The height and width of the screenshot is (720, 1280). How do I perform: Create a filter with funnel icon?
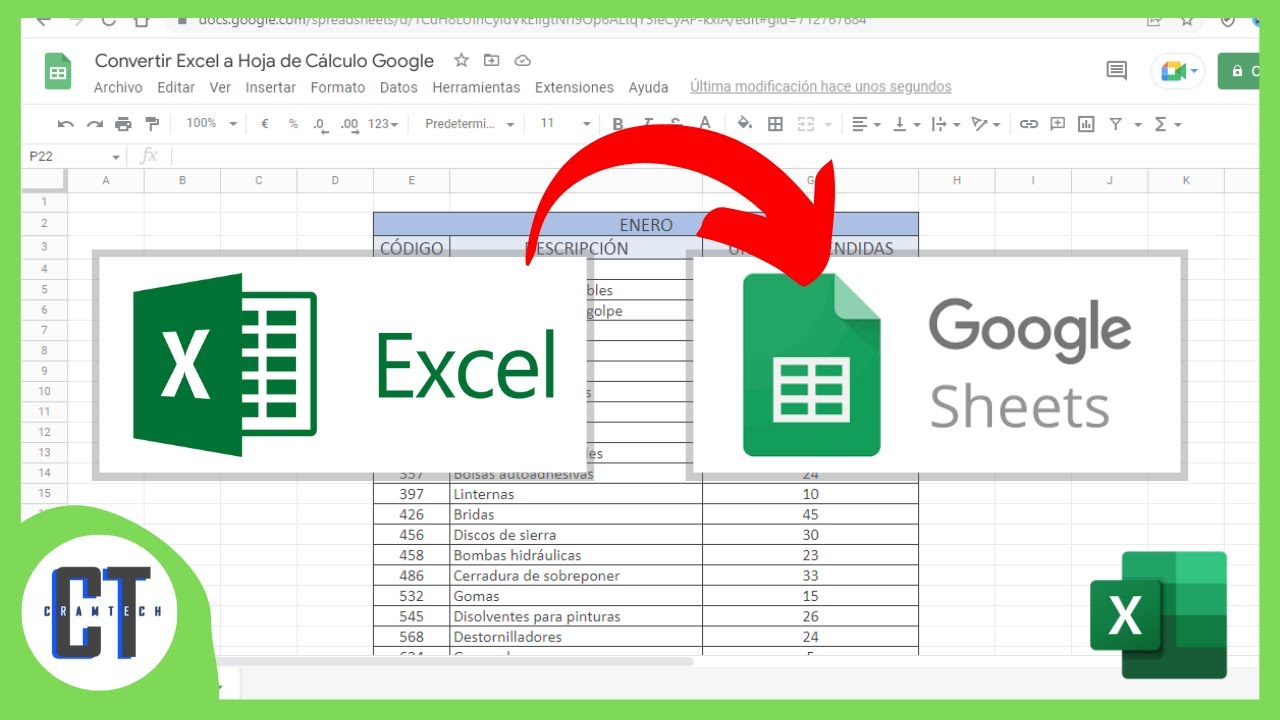1116,124
